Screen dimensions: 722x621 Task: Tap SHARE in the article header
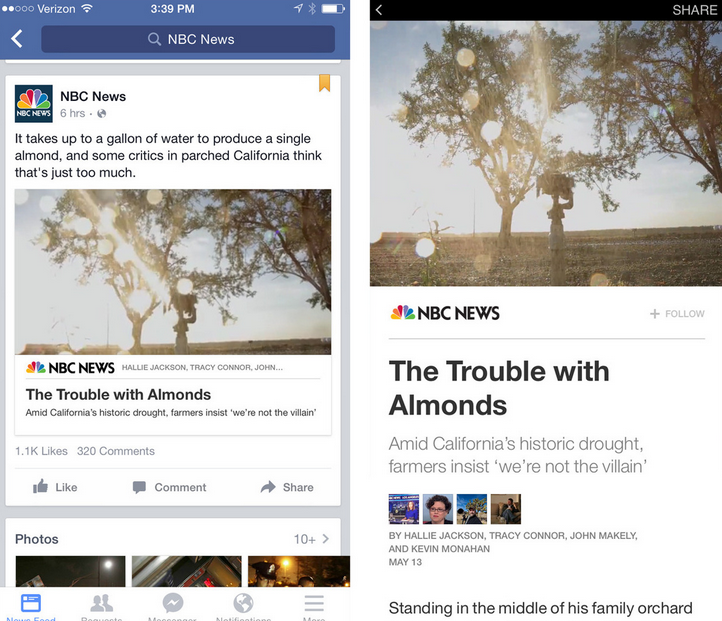(x=694, y=10)
